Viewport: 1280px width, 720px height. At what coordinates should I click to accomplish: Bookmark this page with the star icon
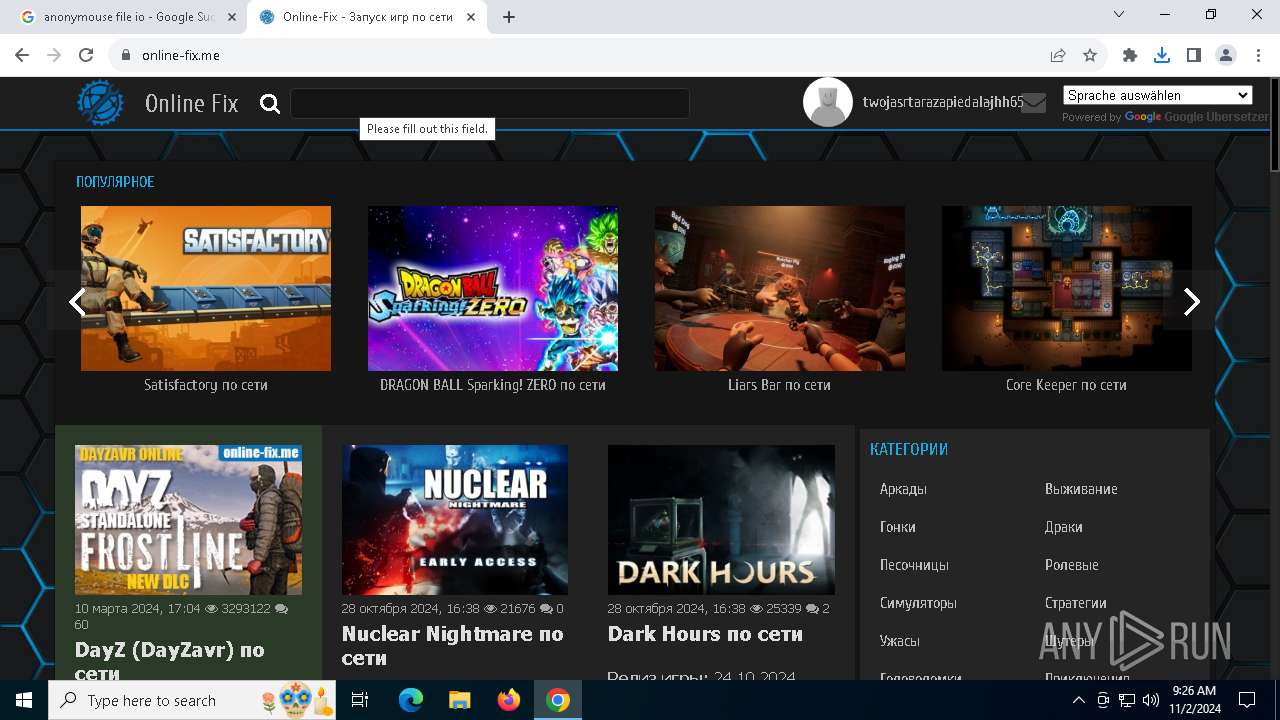tap(1090, 55)
